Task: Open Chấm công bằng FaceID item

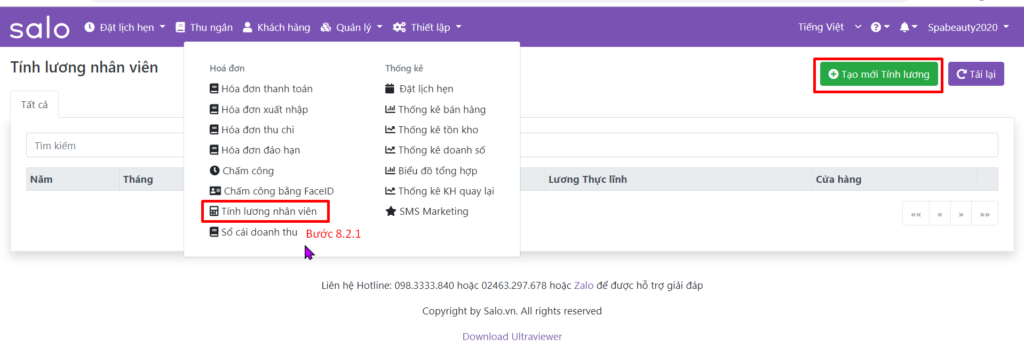Action: (271, 191)
